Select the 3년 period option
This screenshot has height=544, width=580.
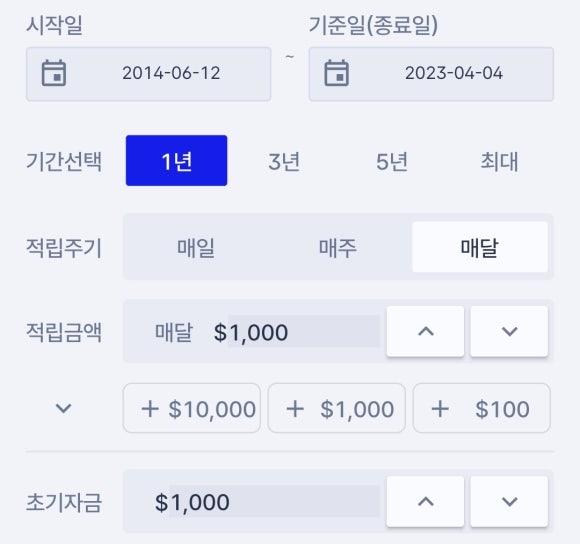tap(284, 161)
